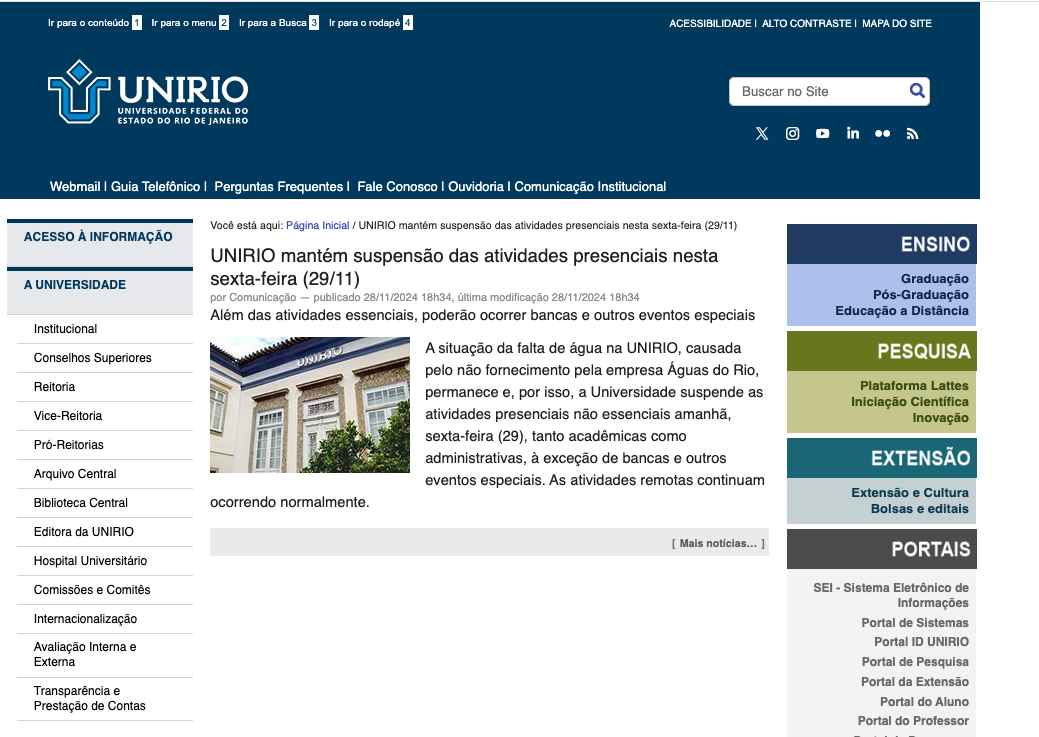
Task: Open the Webmail menu item
Action: (75, 186)
